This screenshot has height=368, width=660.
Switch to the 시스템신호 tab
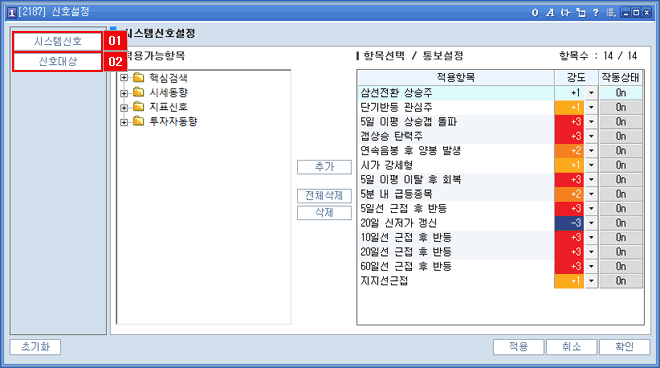coord(58,41)
